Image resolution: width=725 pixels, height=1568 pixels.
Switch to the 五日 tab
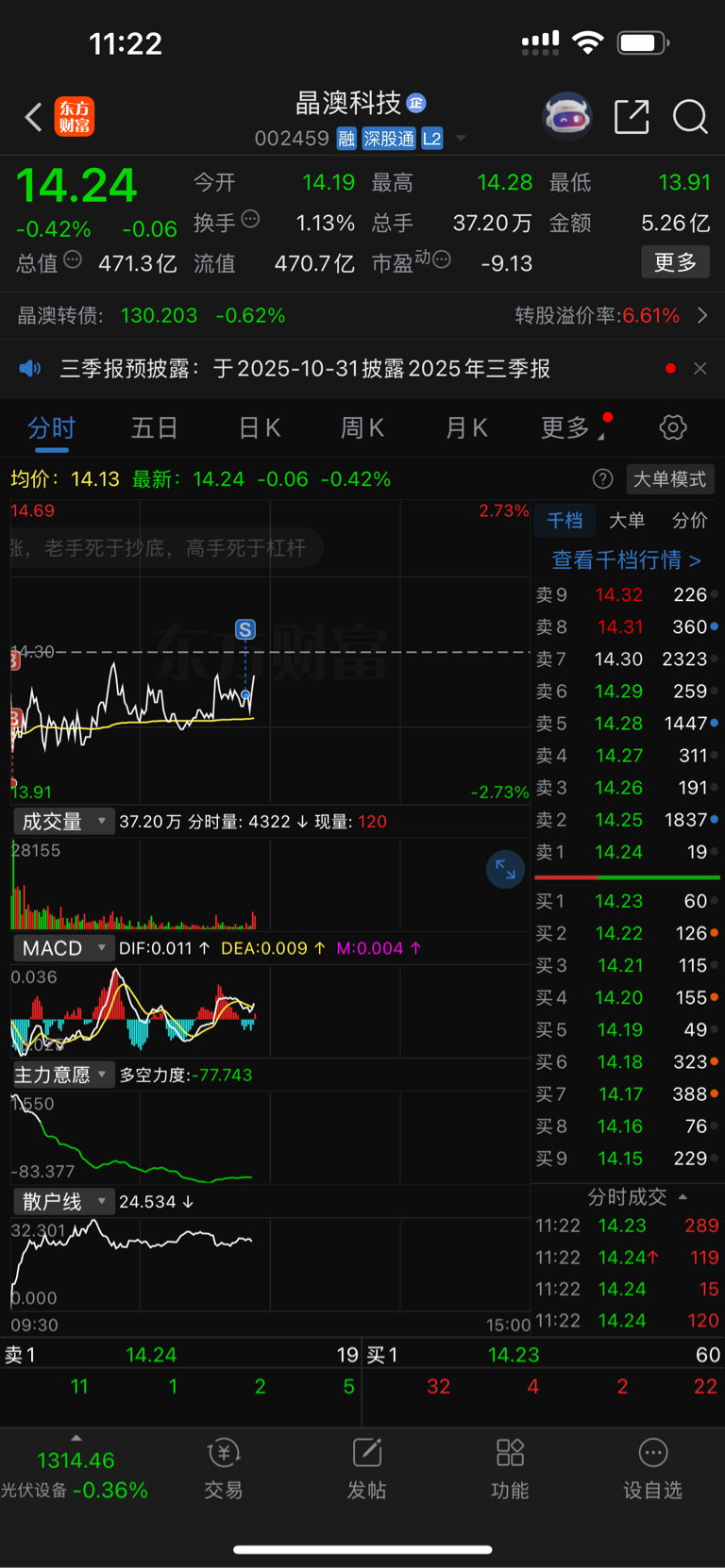click(154, 428)
